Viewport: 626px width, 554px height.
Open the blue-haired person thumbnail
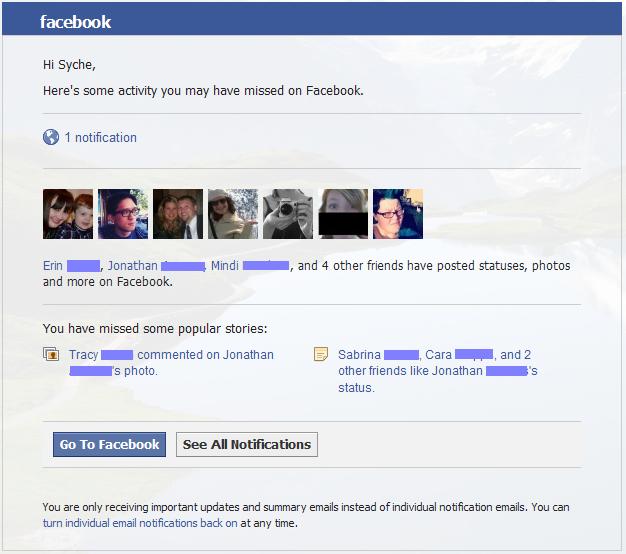[398, 214]
